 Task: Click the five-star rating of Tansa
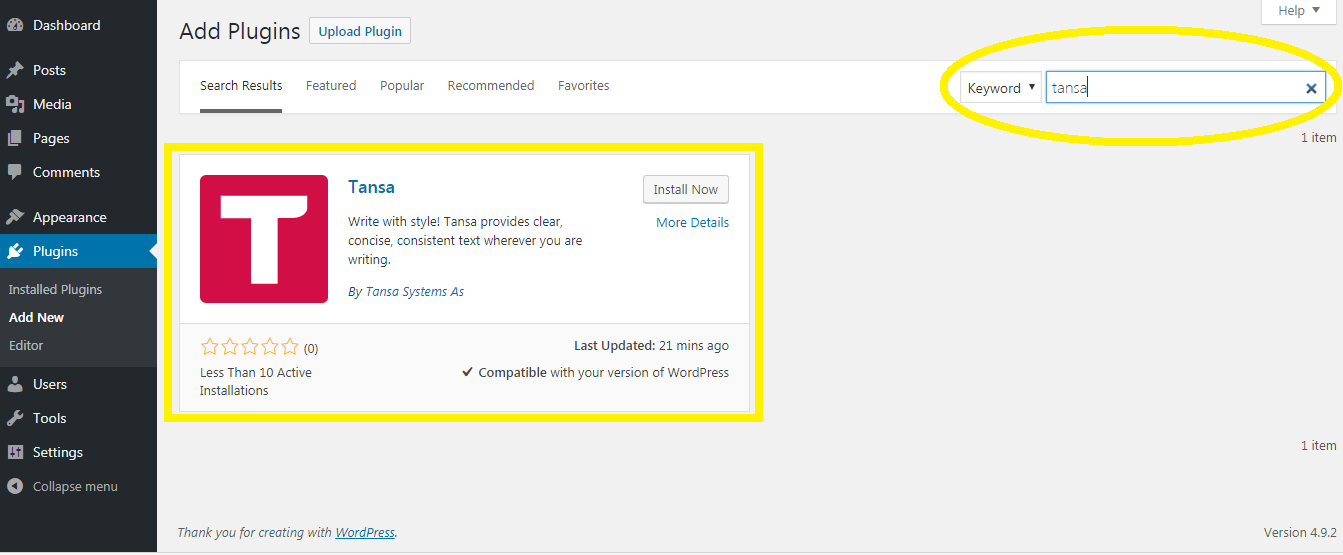point(250,347)
